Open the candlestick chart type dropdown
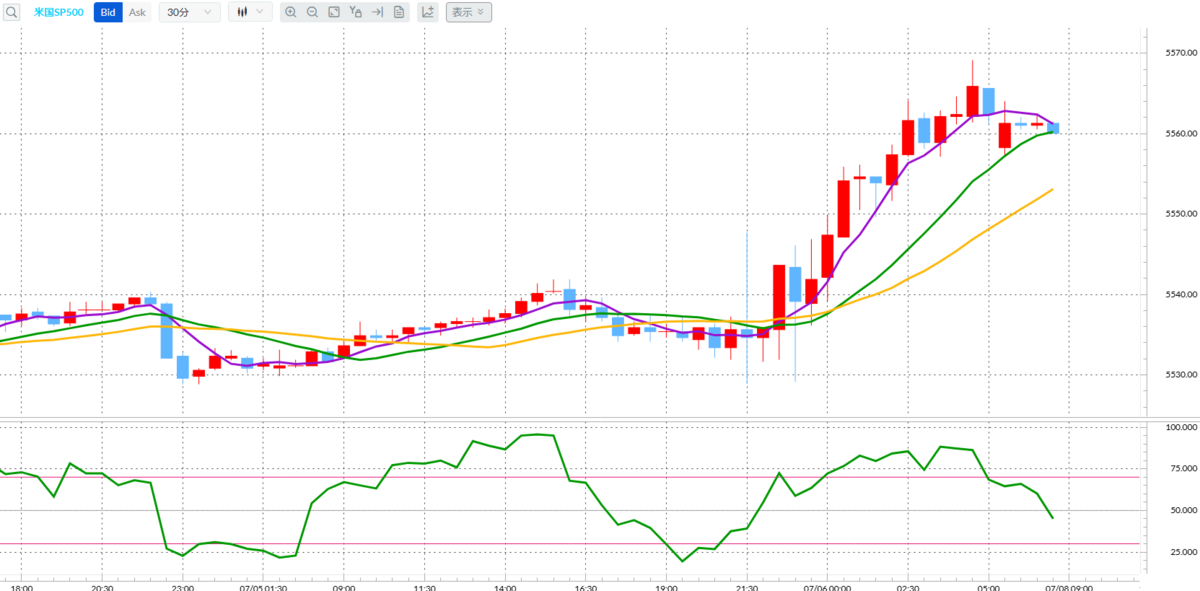The image size is (1200, 591). (x=250, y=13)
